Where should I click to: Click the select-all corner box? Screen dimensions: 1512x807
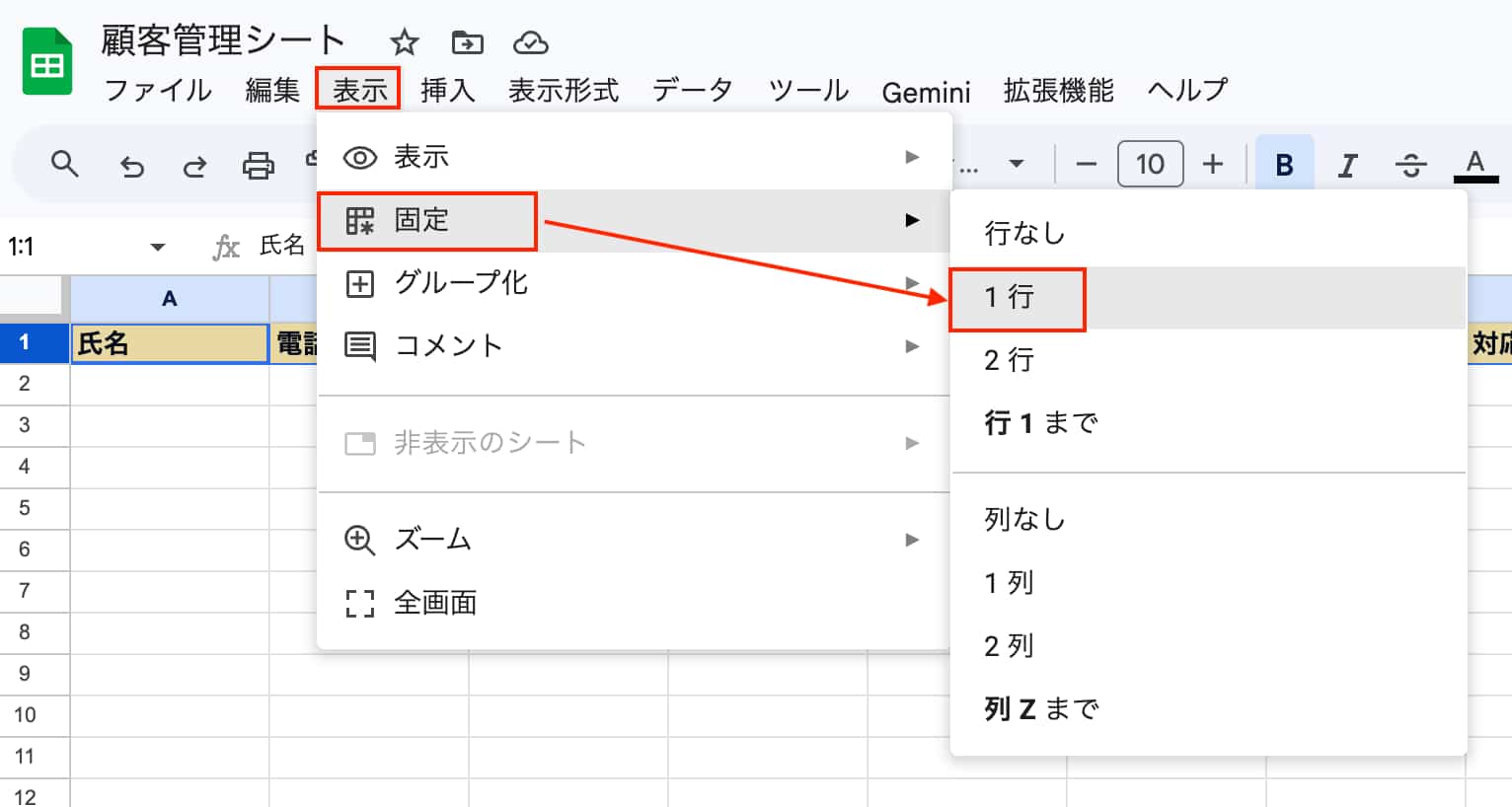(x=33, y=295)
